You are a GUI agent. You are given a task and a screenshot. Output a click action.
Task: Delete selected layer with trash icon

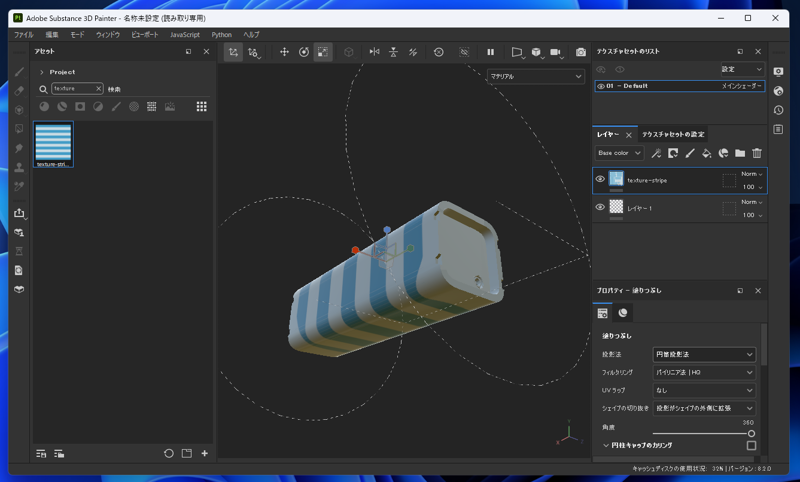click(757, 153)
